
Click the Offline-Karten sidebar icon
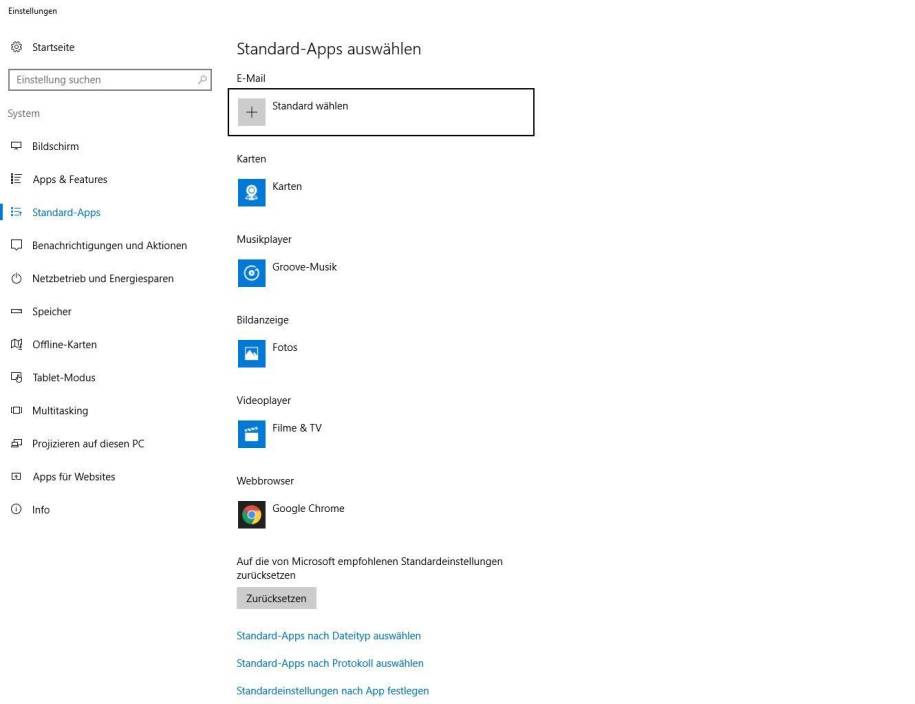18,344
